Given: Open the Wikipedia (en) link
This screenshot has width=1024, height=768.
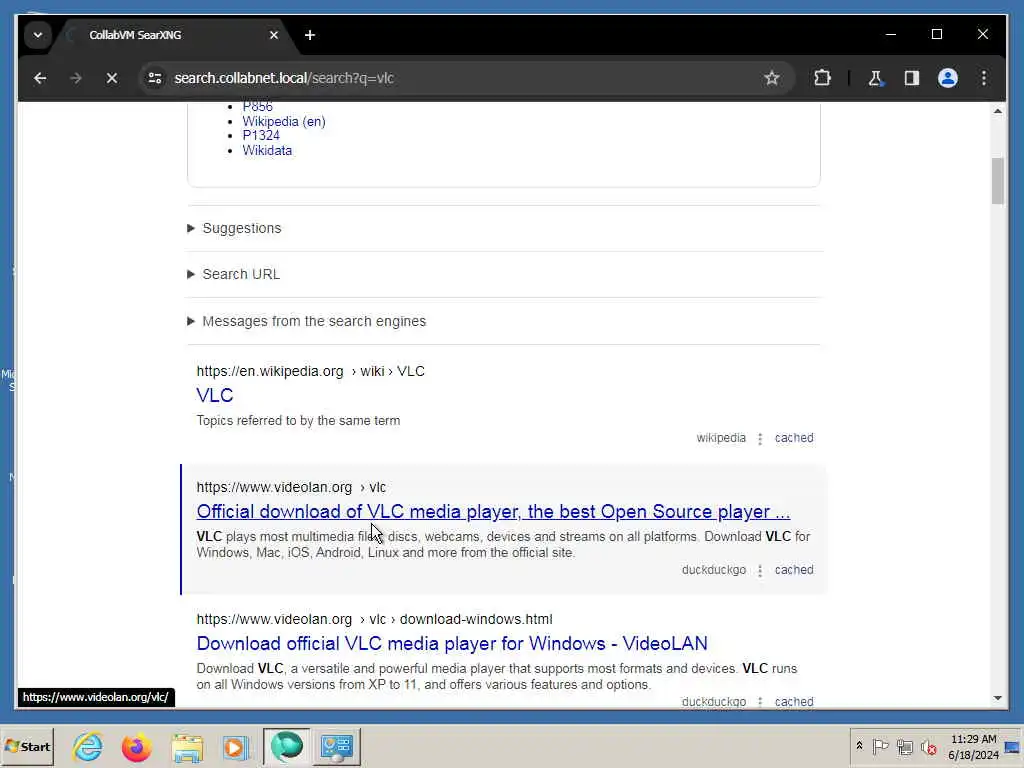Looking at the screenshot, I should (x=283, y=121).
